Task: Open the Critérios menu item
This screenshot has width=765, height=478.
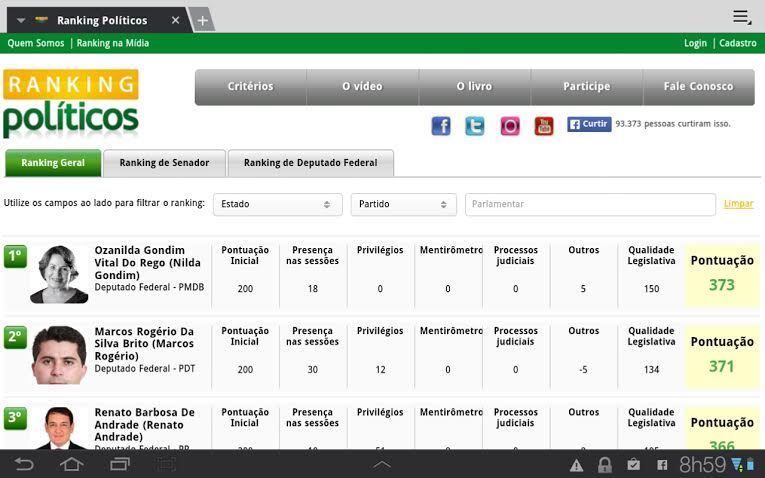Action: [x=250, y=87]
